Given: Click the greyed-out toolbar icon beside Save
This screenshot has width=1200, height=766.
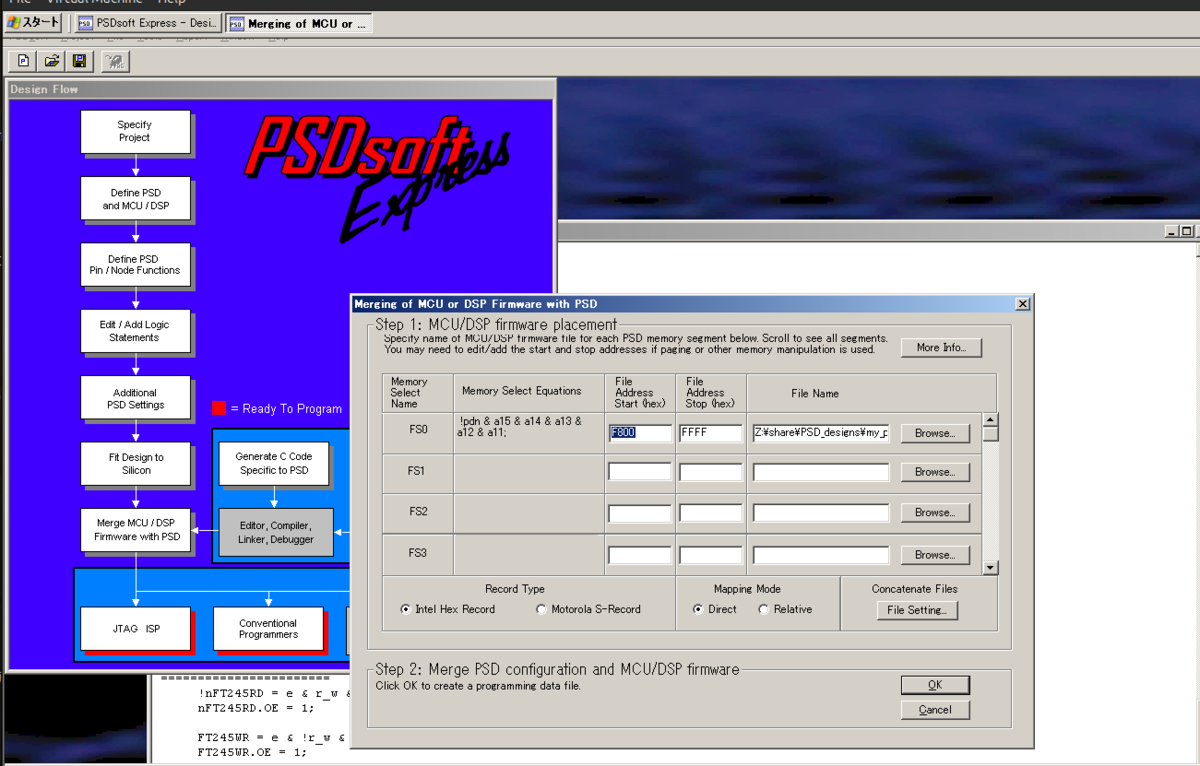Looking at the screenshot, I should pos(115,62).
